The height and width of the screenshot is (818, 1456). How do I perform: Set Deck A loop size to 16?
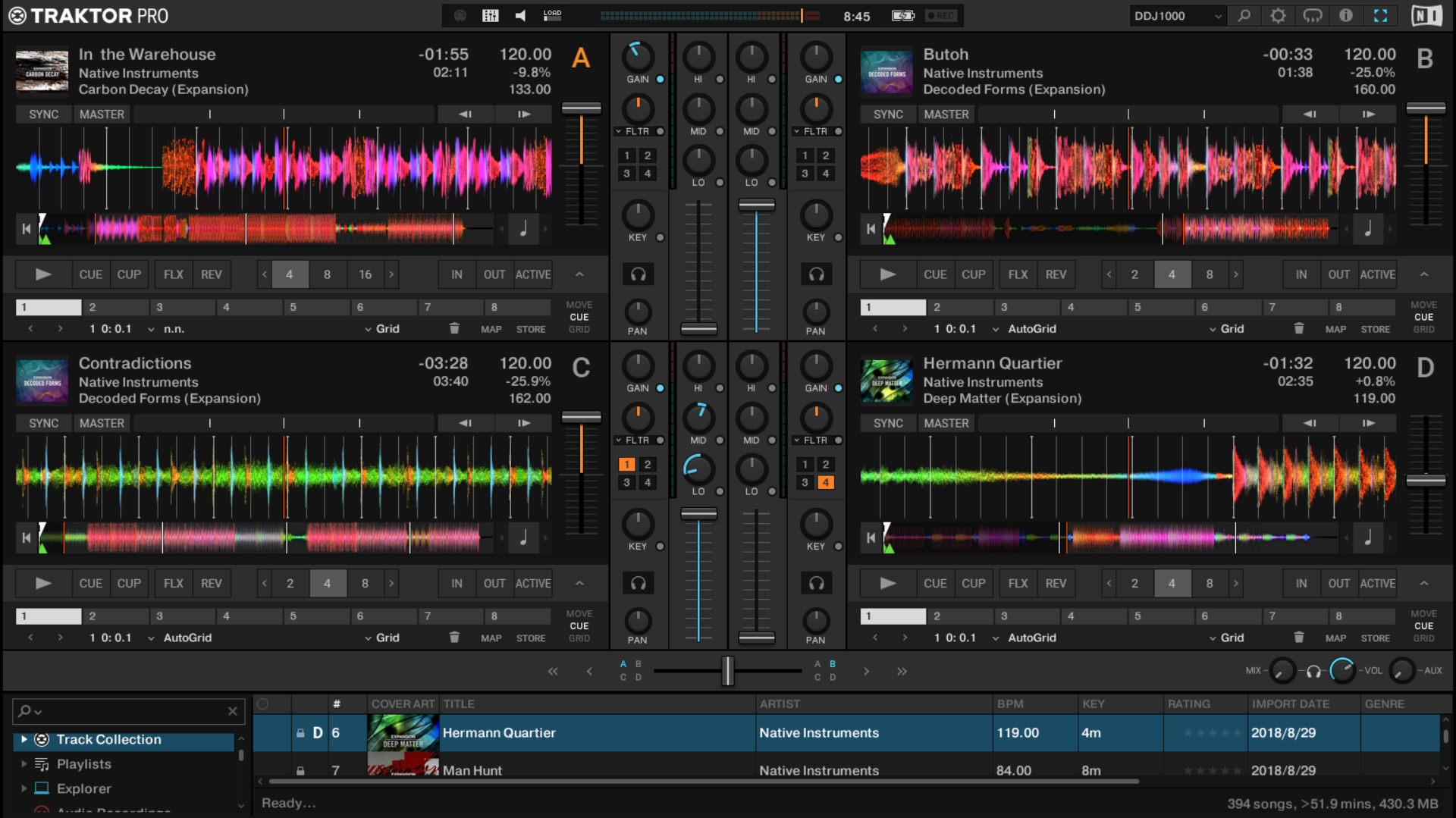[366, 274]
